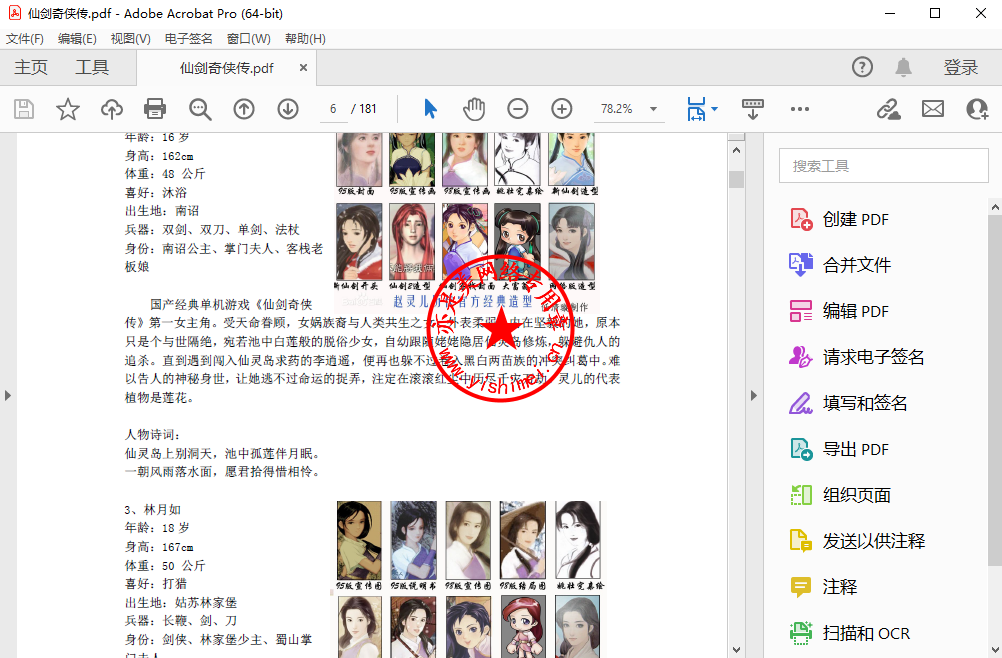Screen dimensions: 1002x658
Task: Choose the selection arrow tool
Action: 430,109
